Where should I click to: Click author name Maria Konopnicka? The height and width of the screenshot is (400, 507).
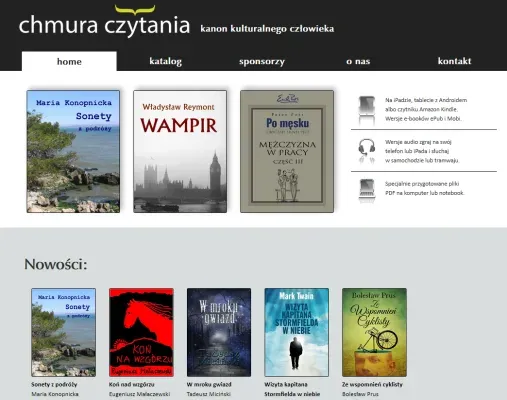(55, 394)
